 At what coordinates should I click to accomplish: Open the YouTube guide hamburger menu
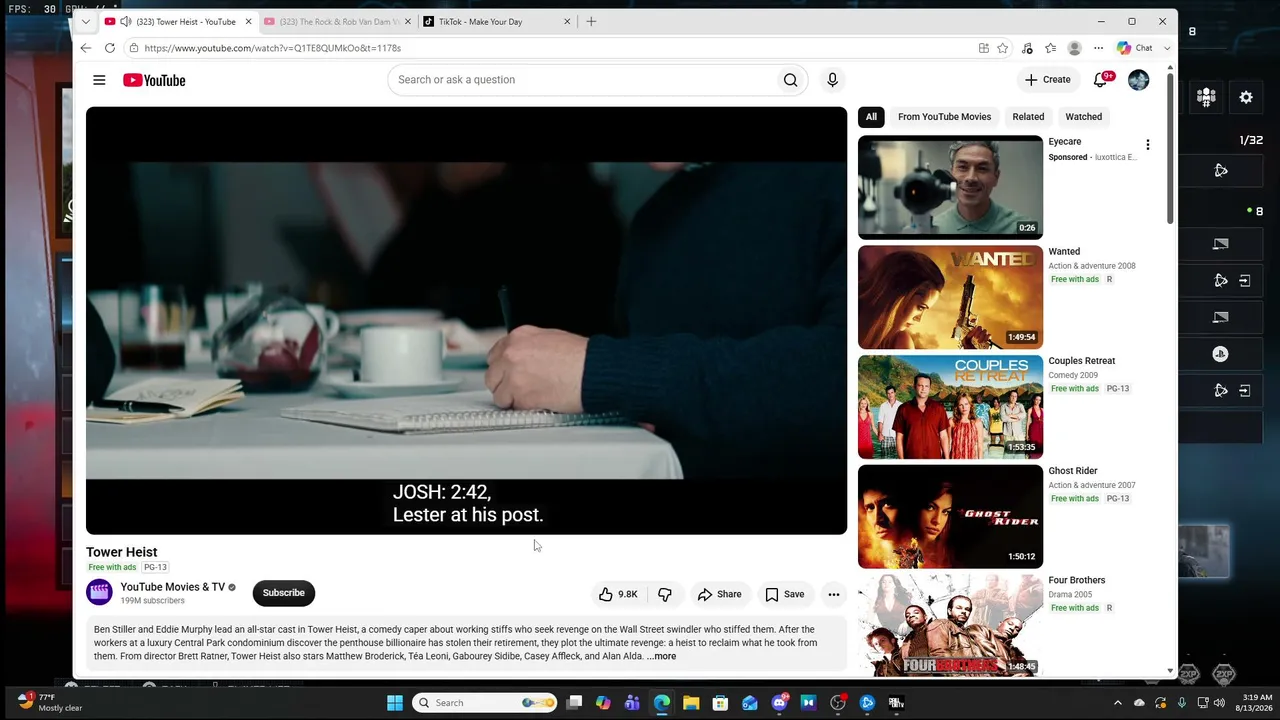point(99,80)
